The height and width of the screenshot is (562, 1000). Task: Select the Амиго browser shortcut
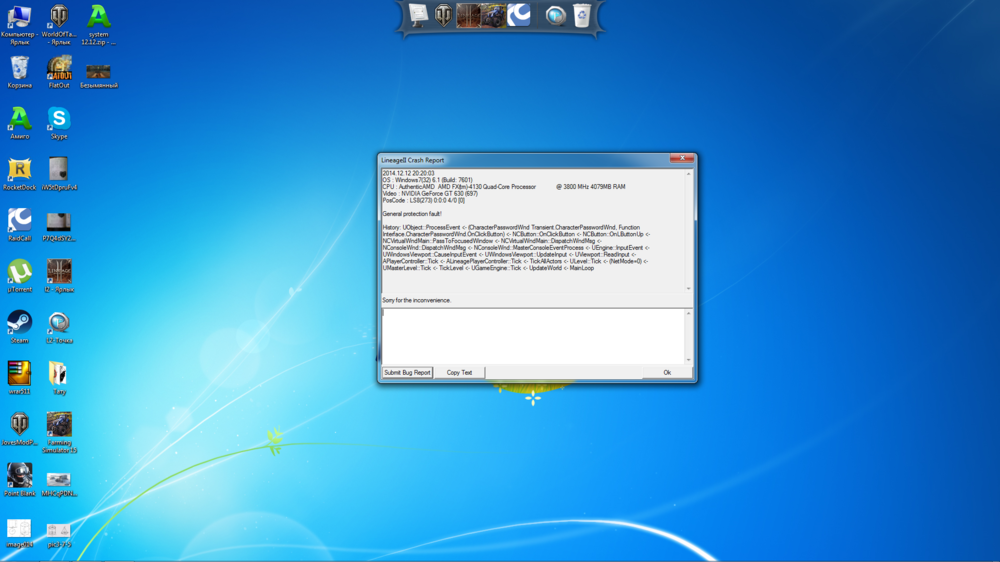19,119
